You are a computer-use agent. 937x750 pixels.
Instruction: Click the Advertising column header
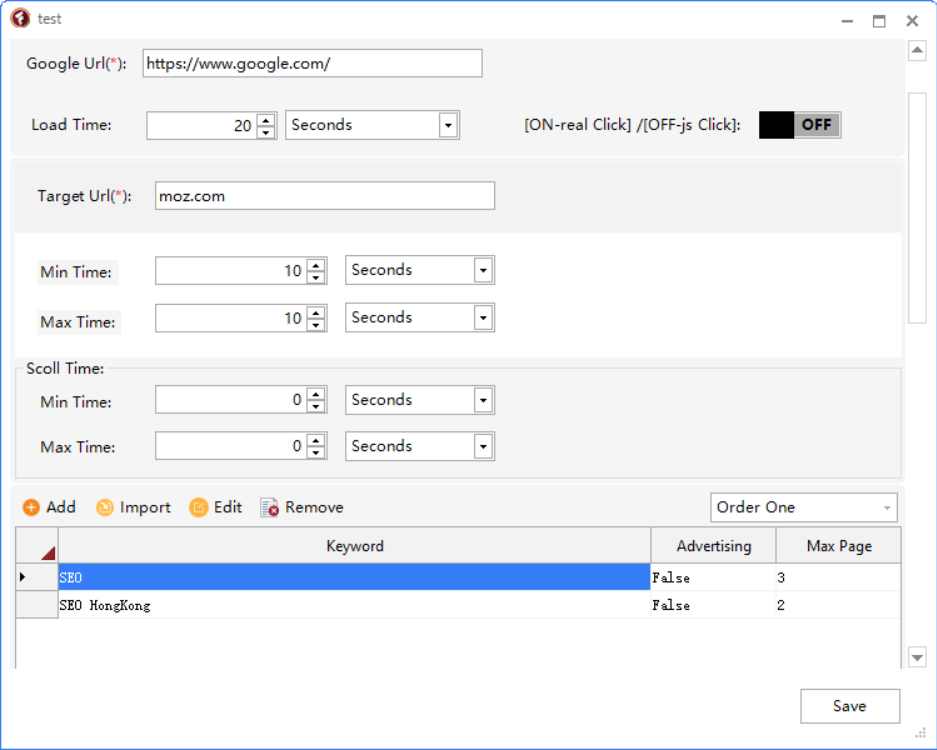714,546
